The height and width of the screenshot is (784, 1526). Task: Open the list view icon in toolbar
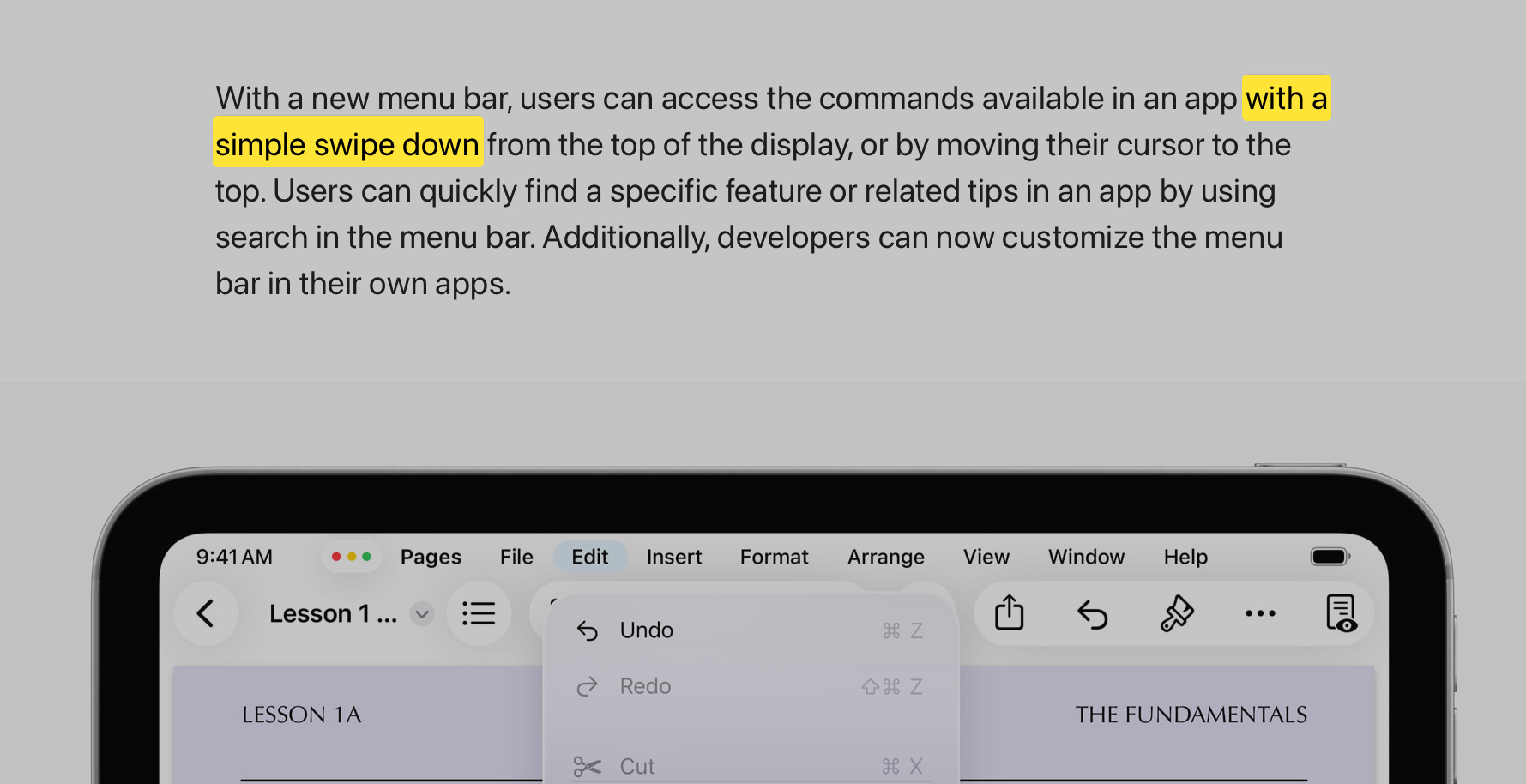click(479, 613)
